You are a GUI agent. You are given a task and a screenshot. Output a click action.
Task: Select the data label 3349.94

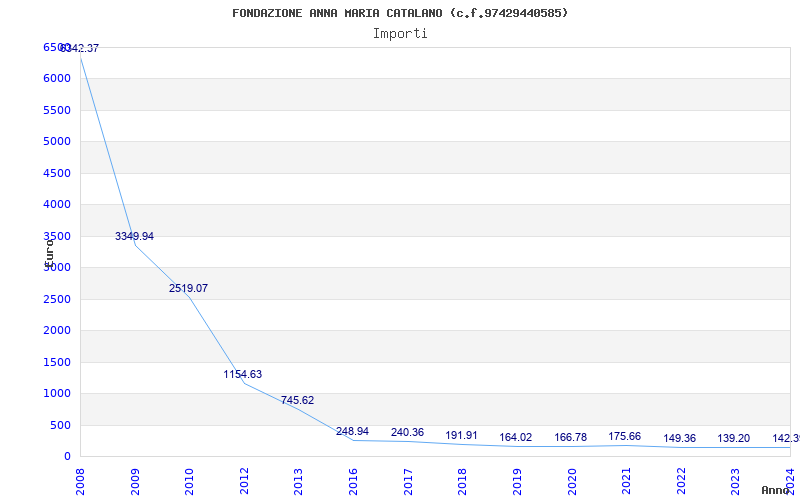134,236
